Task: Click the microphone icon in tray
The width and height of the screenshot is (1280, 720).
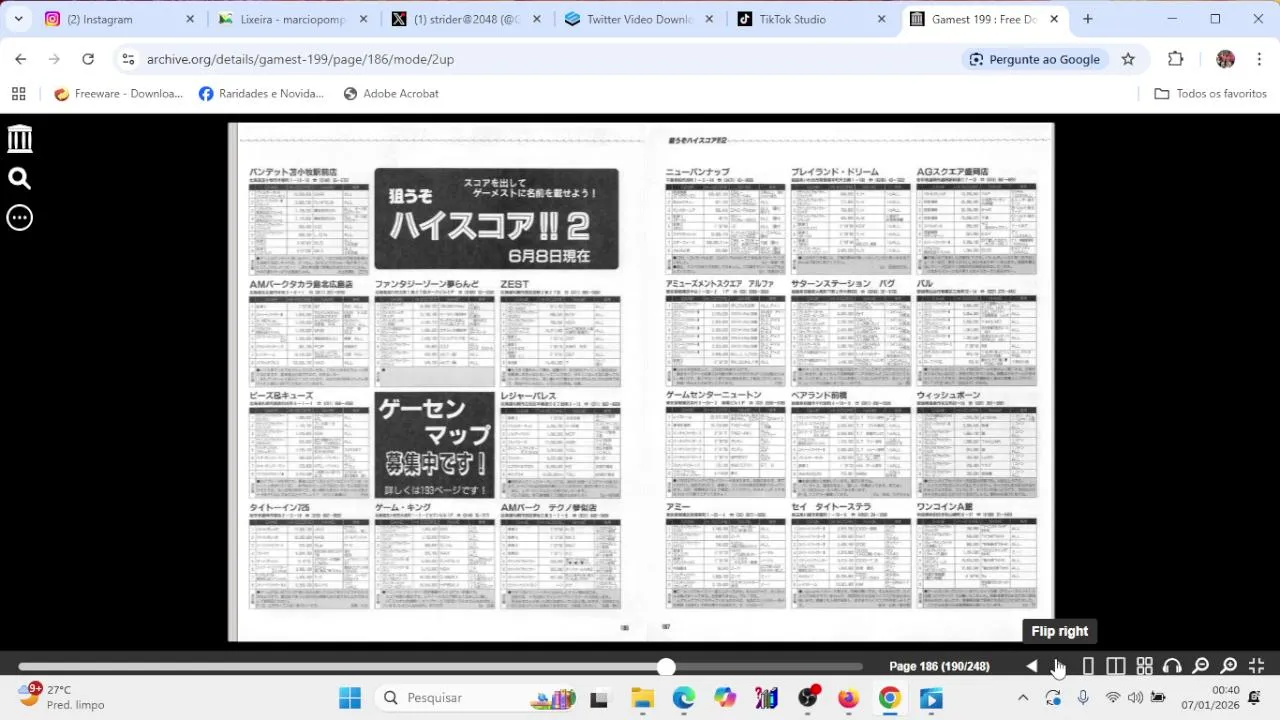Action: click(1083, 698)
